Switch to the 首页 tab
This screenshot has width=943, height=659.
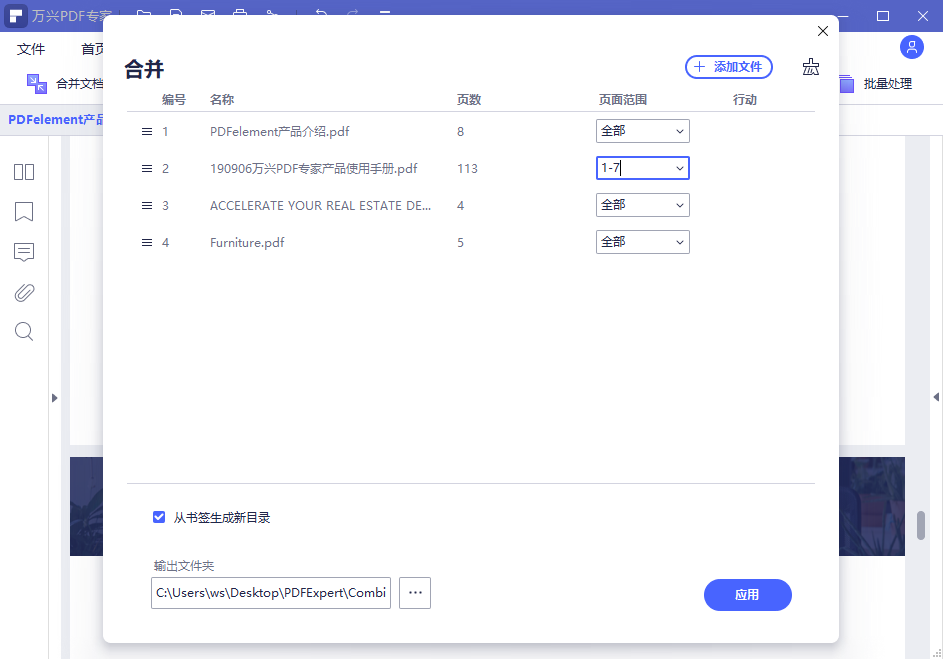pos(95,48)
